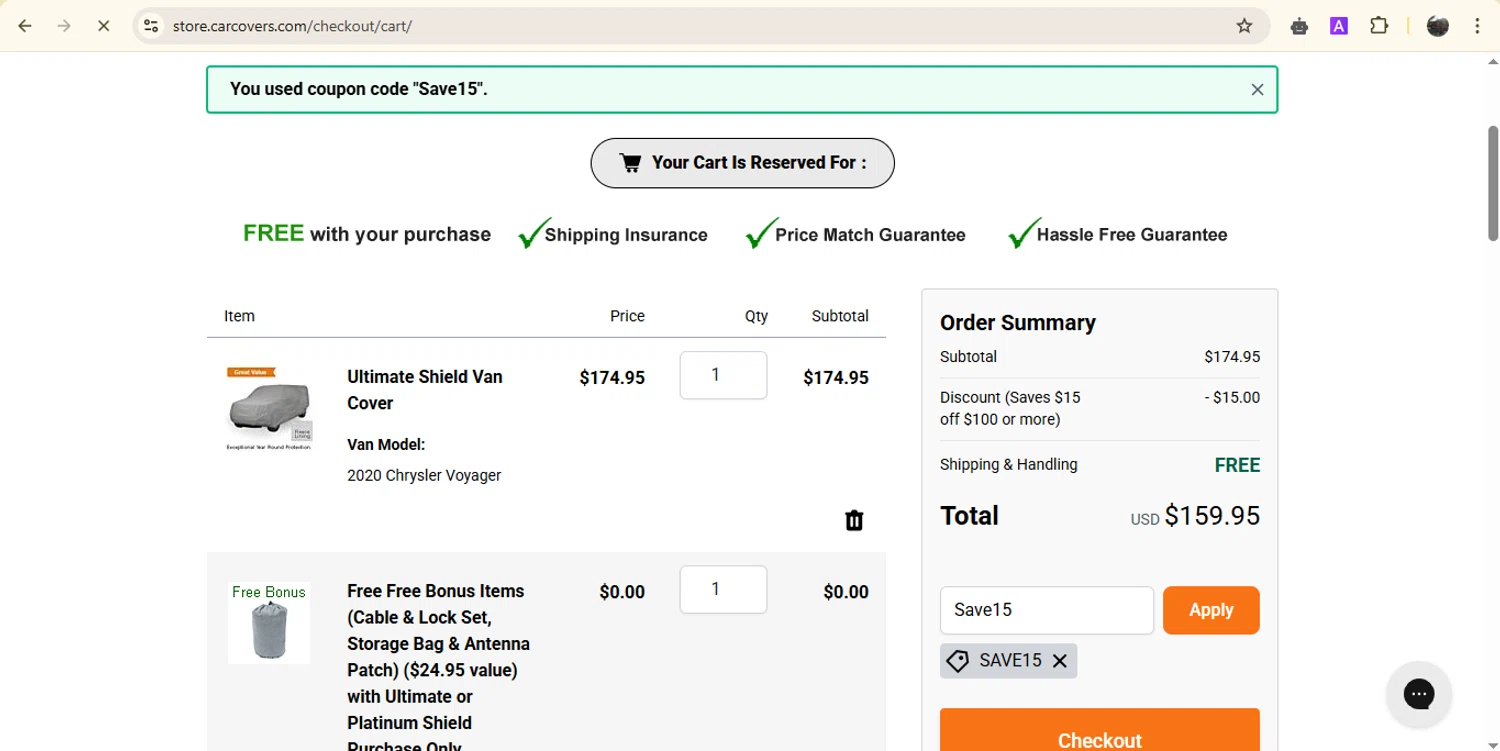Click the SAVE15 coupon tag label
Image resolution: width=1500 pixels, height=751 pixels.
pos(1010,661)
